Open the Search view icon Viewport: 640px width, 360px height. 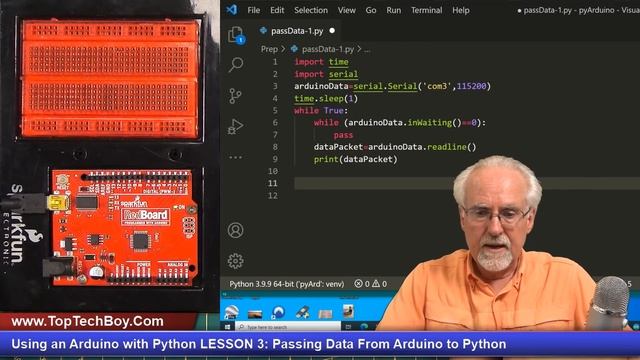pyautogui.click(x=236, y=64)
